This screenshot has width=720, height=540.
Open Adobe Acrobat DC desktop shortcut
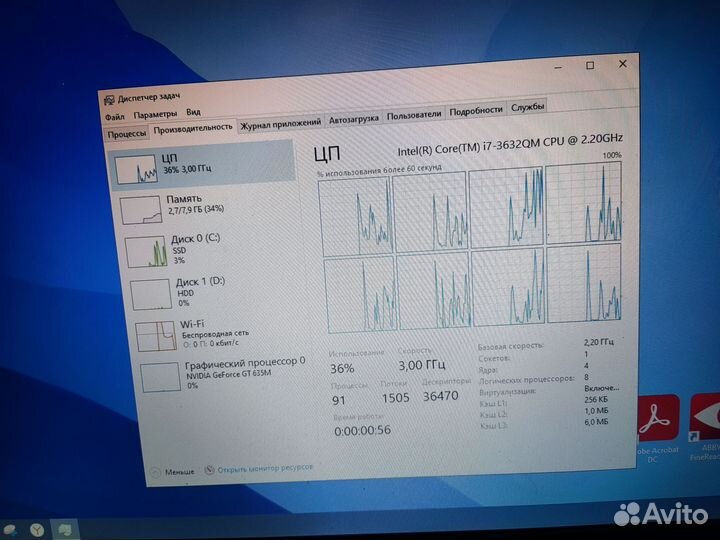[x=656, y=429]
